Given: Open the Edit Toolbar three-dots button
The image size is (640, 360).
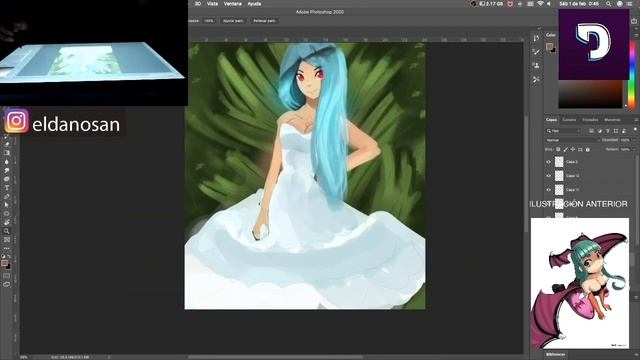Looking at the screenshot, I should pos(7,248).
